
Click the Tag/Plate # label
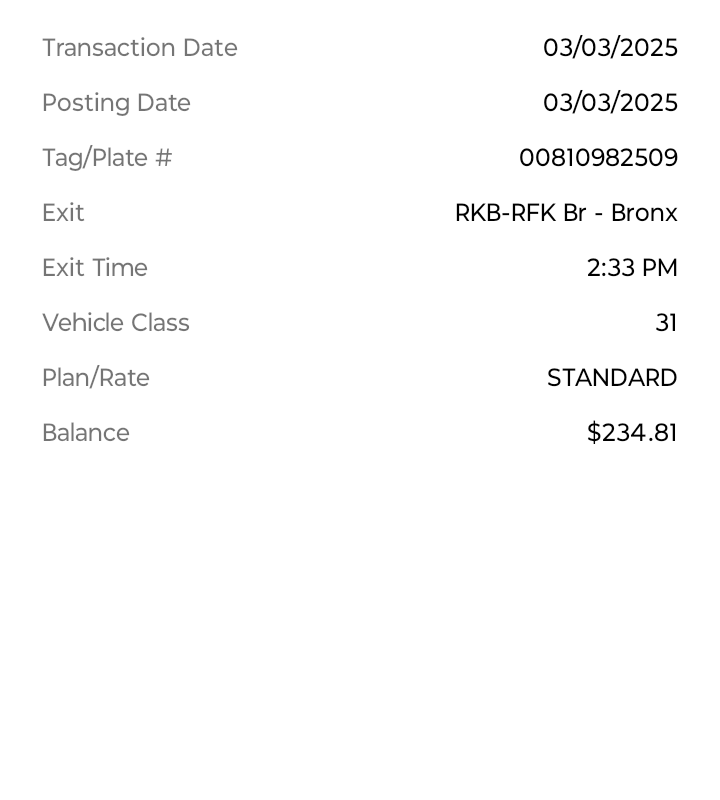[x=107, y=158]
